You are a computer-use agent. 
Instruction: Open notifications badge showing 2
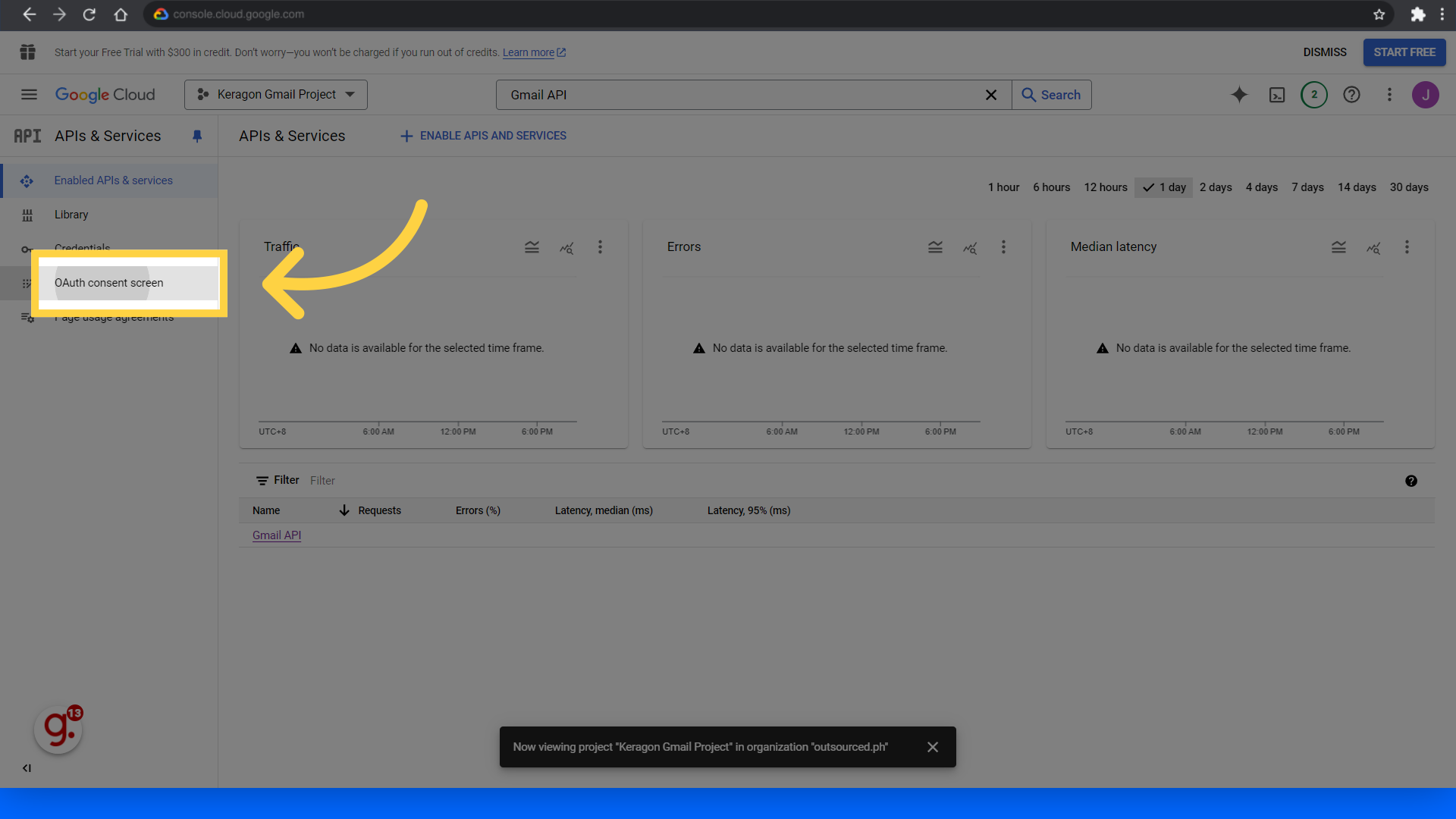point(1314,95)
